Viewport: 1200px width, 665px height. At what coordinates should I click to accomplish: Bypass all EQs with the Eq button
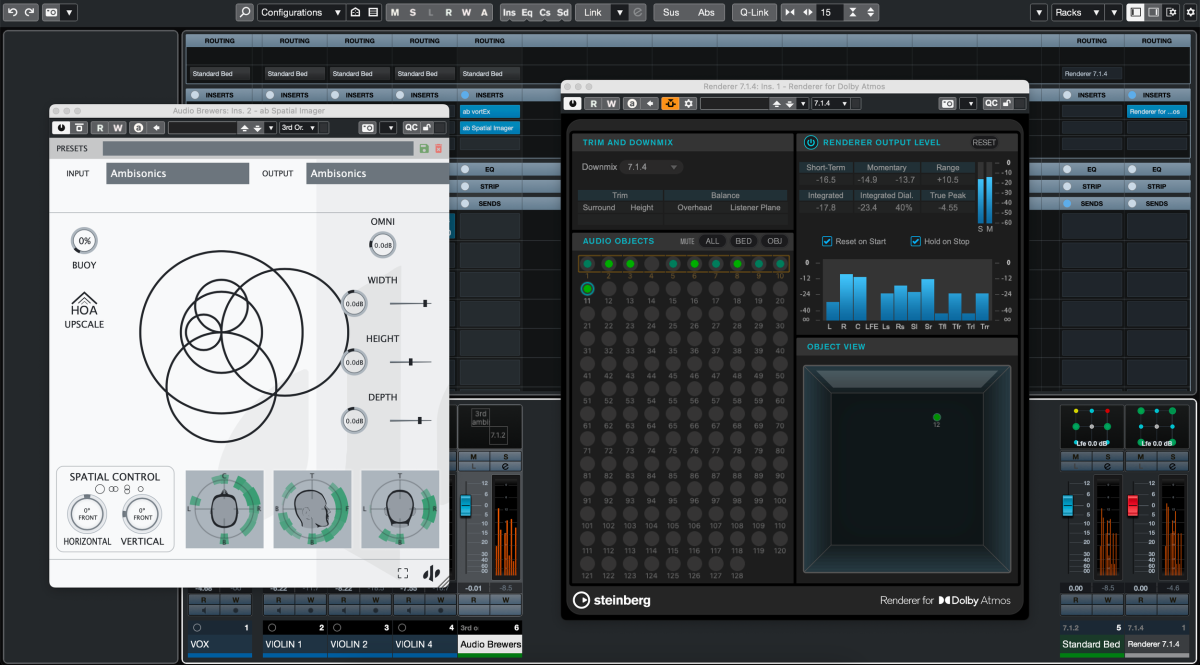coord(528,13)
